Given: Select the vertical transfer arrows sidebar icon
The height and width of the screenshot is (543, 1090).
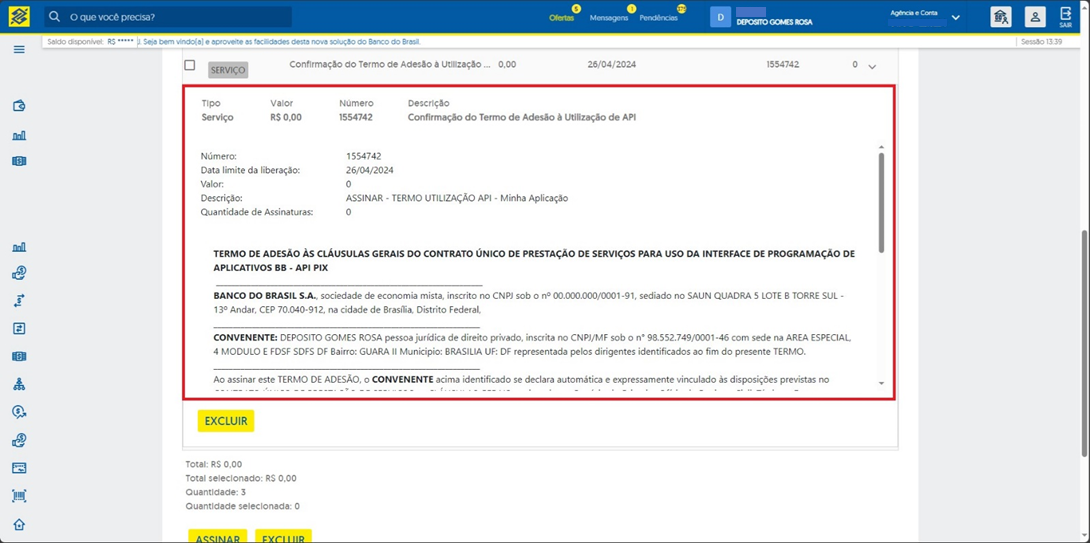Looking at the screenshot, I should (x=19, y=301).
